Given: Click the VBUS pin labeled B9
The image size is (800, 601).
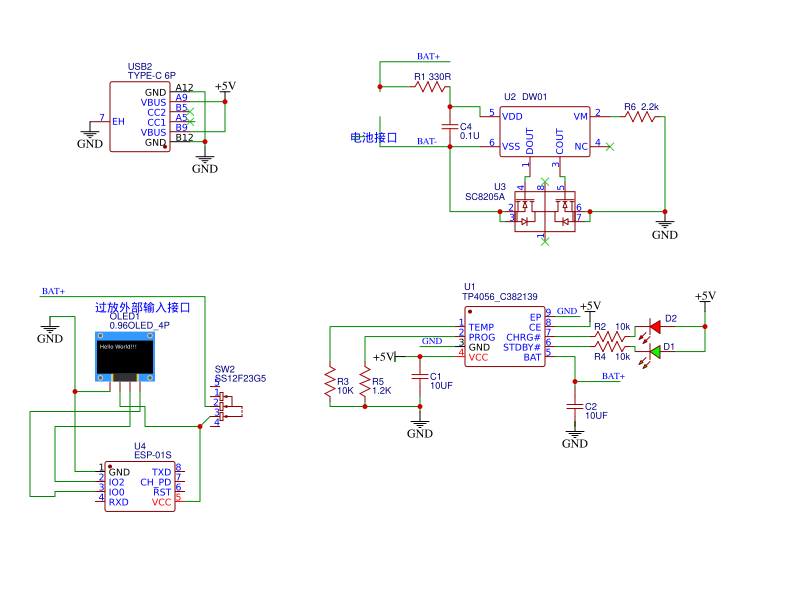Looking at the screenshot, I should point(154,132).
